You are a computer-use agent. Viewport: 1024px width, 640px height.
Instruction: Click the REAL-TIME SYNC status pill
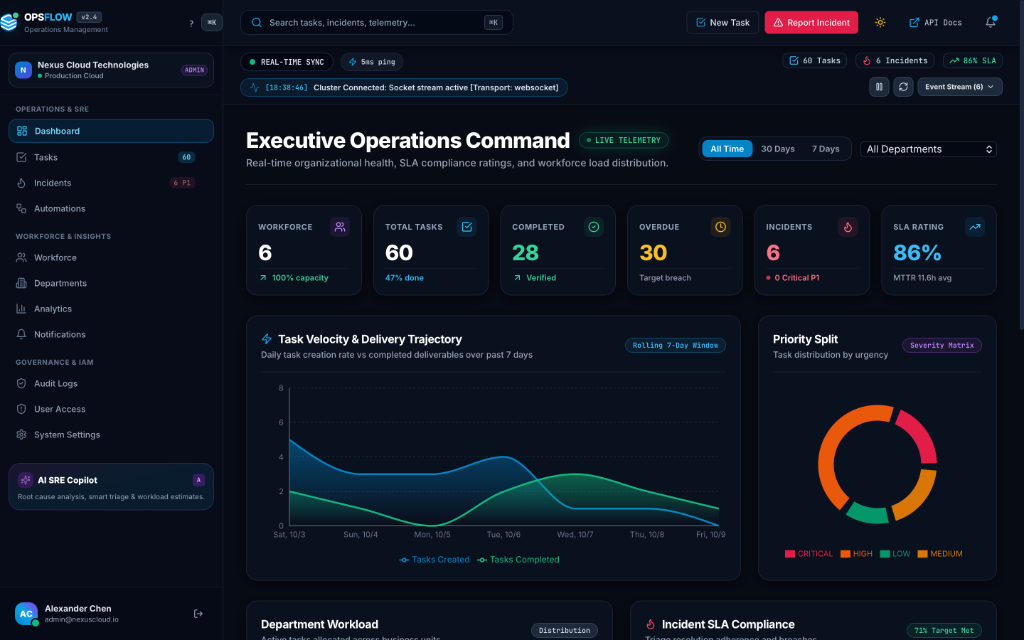coord(287,62)
